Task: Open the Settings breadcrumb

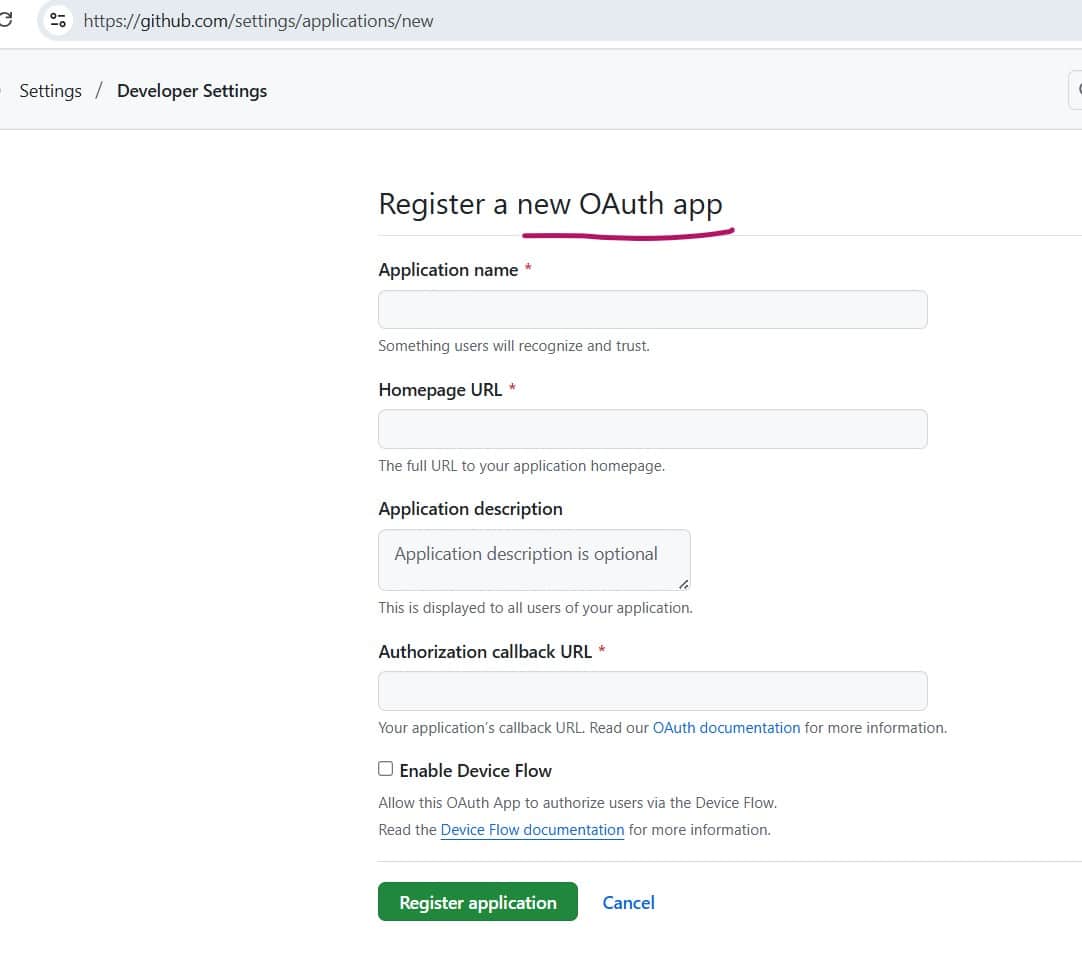Action: point(50,91)
